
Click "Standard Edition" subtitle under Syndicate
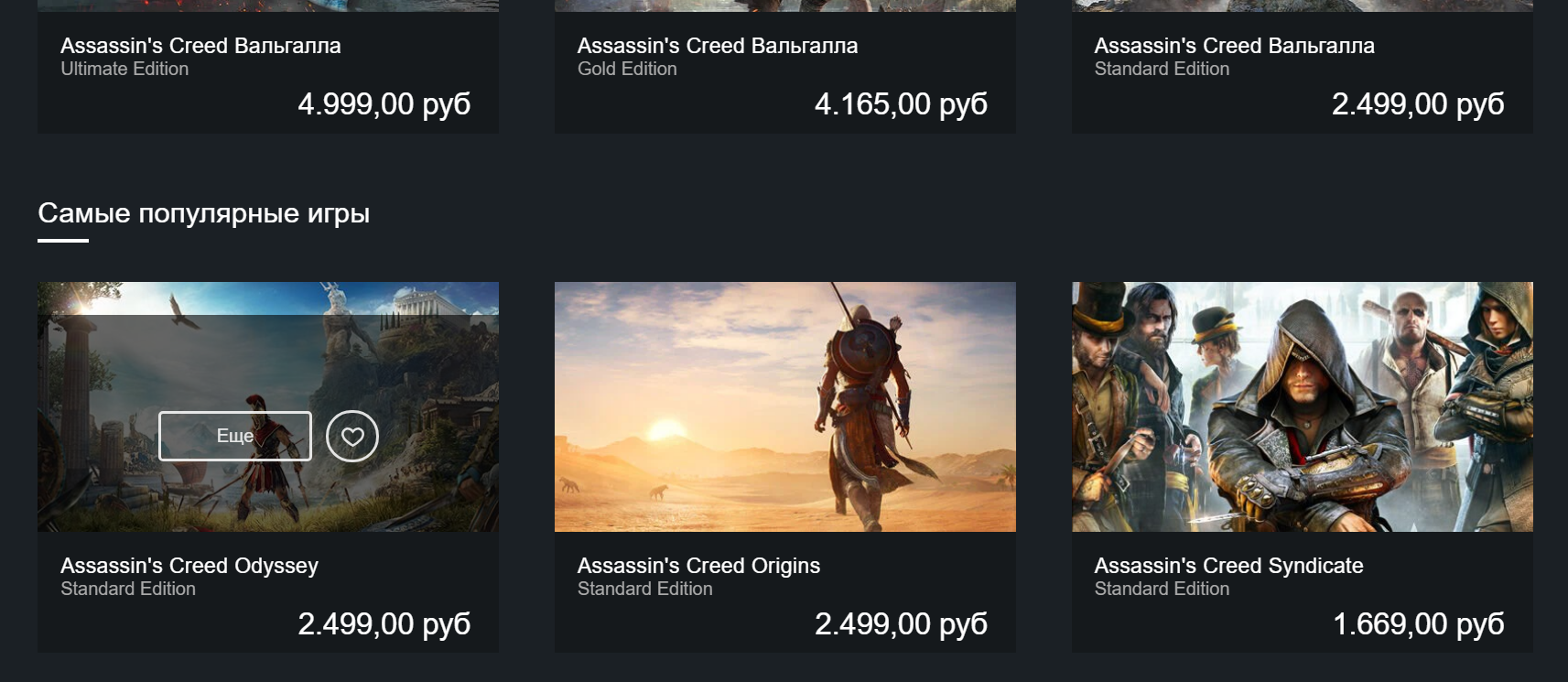point(1162,590)
